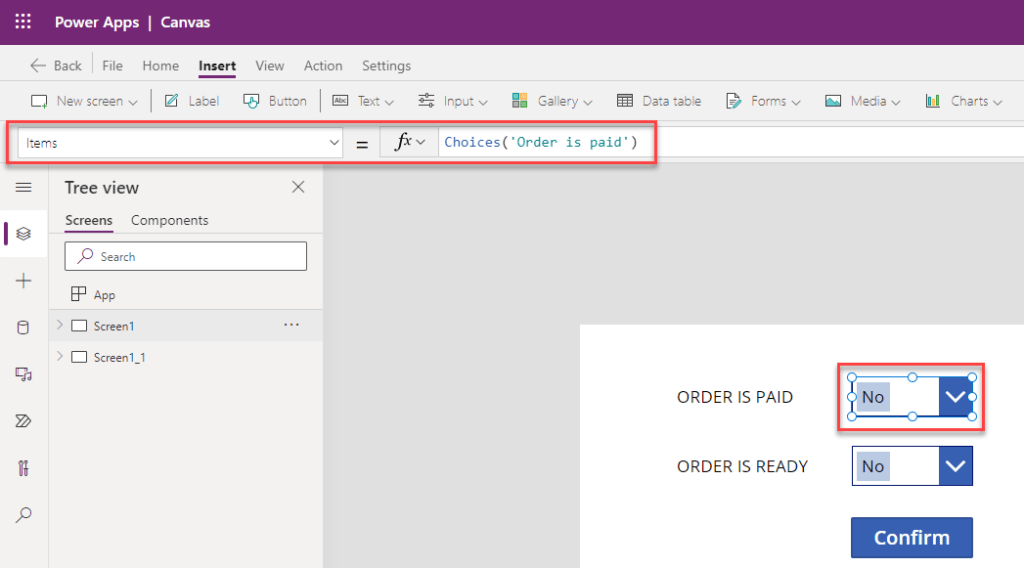Click the Insert plus icon in left sidebar
This screenshot has width=1024, height=568.
(24, 281)
